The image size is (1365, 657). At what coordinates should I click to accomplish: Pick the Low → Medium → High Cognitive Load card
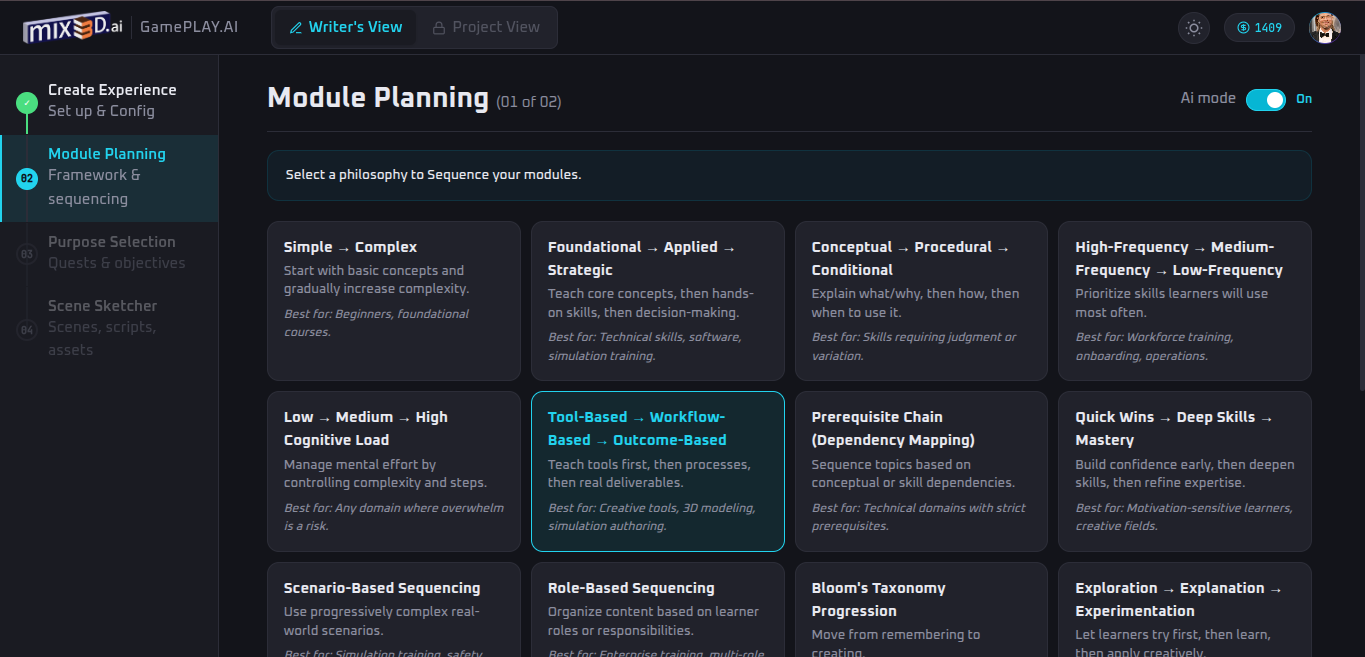coord(393,471)
